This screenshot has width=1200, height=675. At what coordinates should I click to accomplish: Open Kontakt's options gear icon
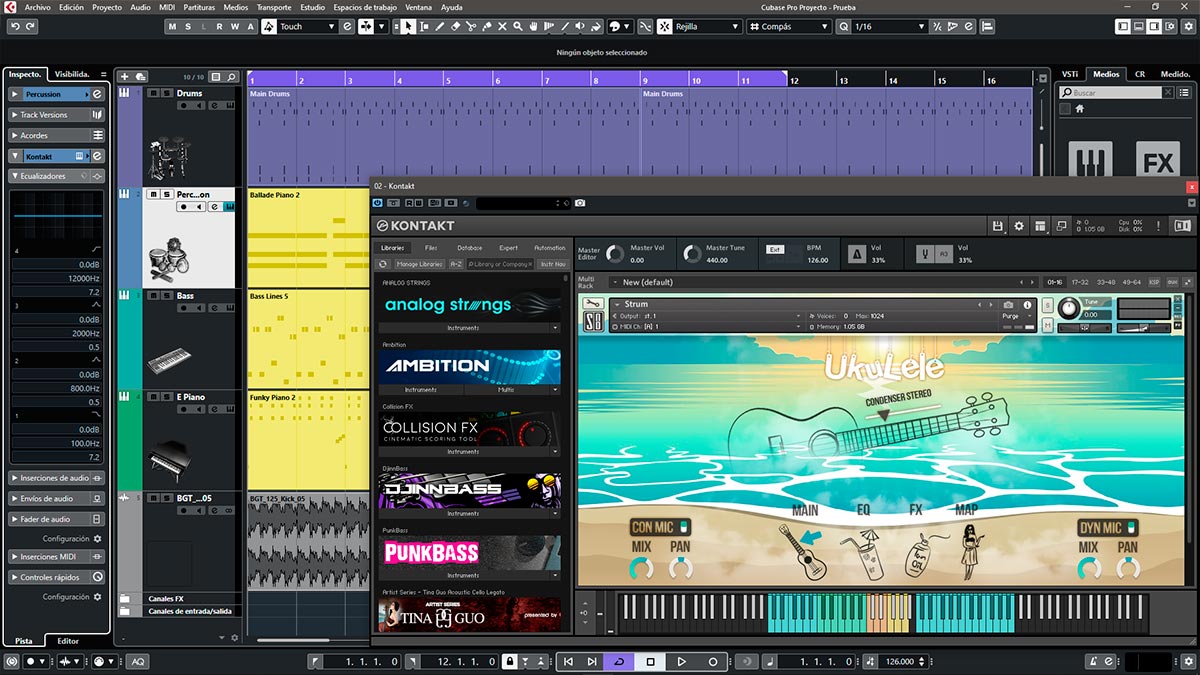tap(1019, 226)
